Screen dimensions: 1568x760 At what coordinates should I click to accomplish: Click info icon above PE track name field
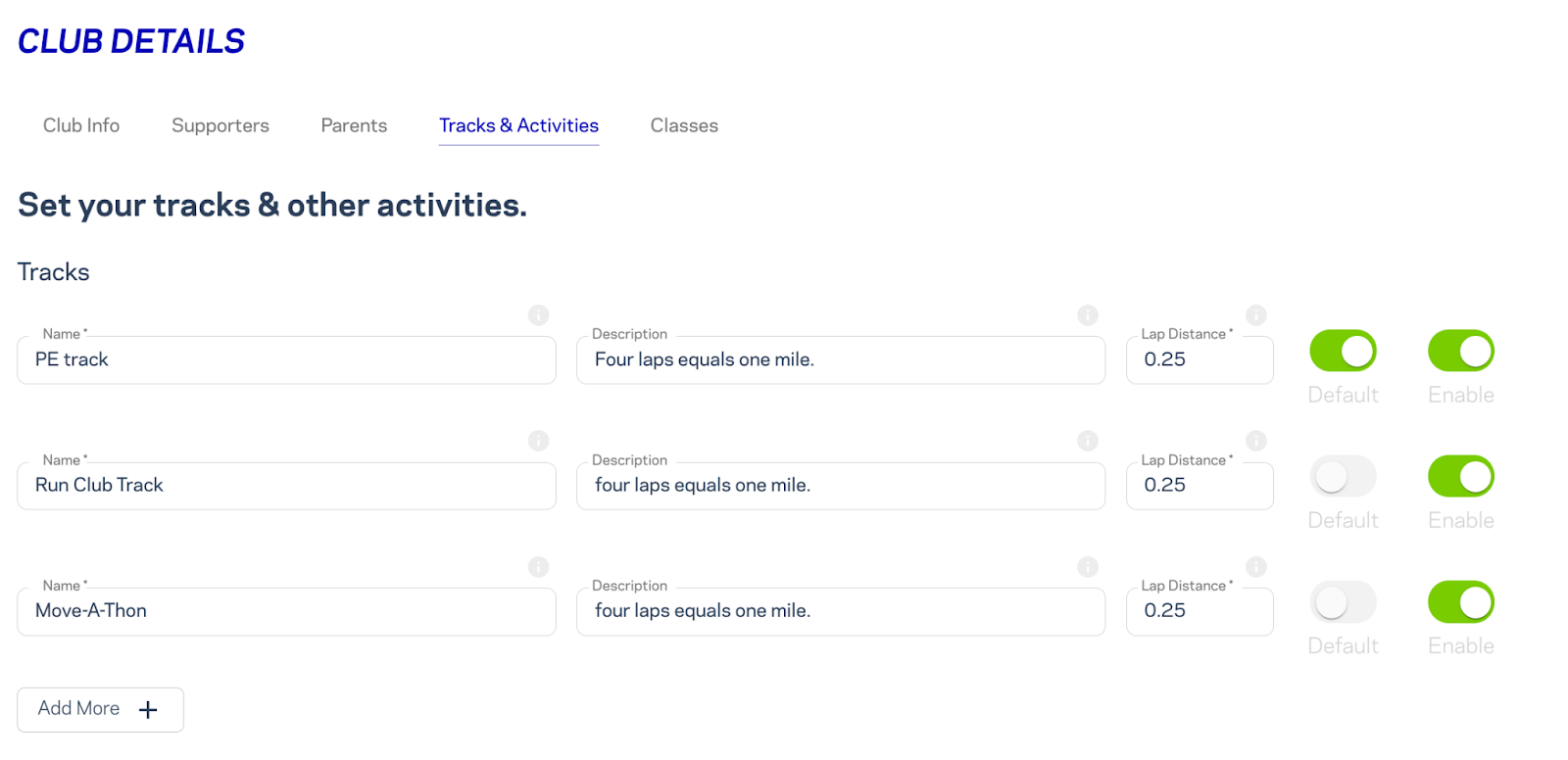click(x=538, y=315)
